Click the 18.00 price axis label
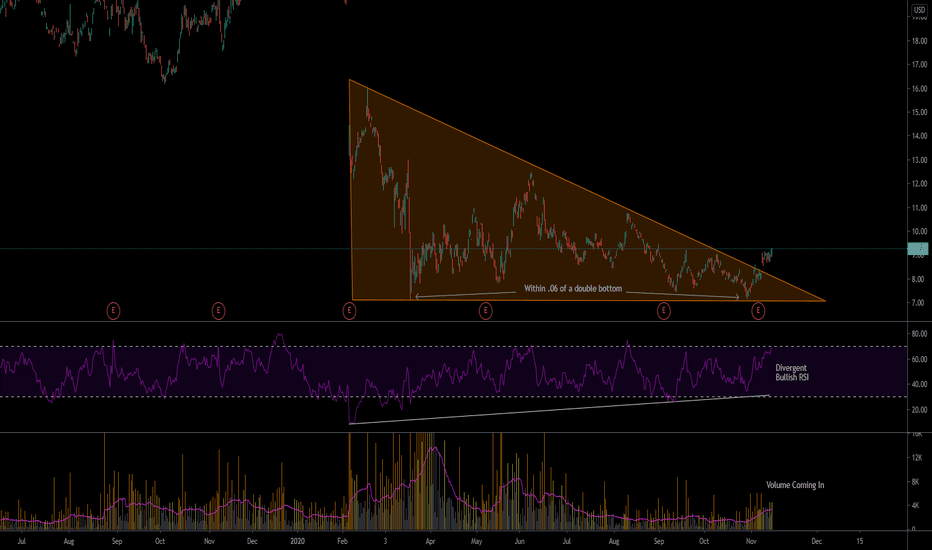This screenshot has width=932, height=550. coord(920,41)
